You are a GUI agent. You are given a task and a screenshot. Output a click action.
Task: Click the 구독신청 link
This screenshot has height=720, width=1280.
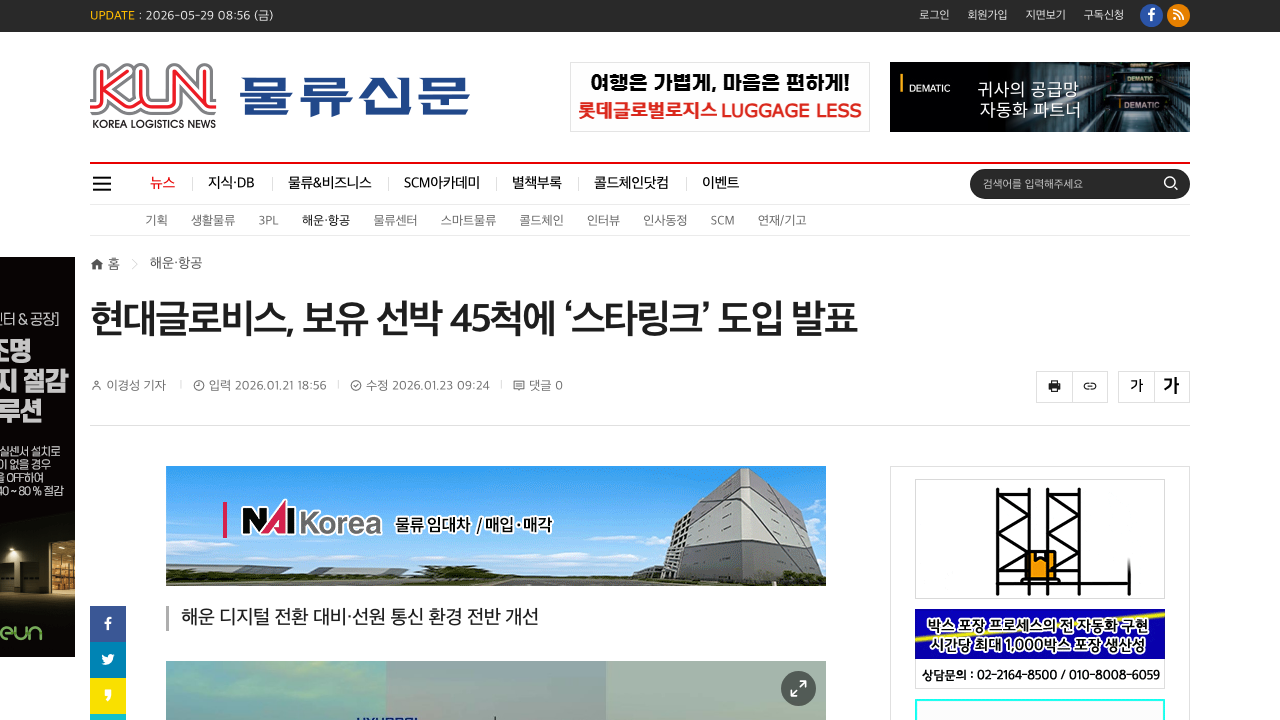pyautogui.click(x=1103, y=15)
